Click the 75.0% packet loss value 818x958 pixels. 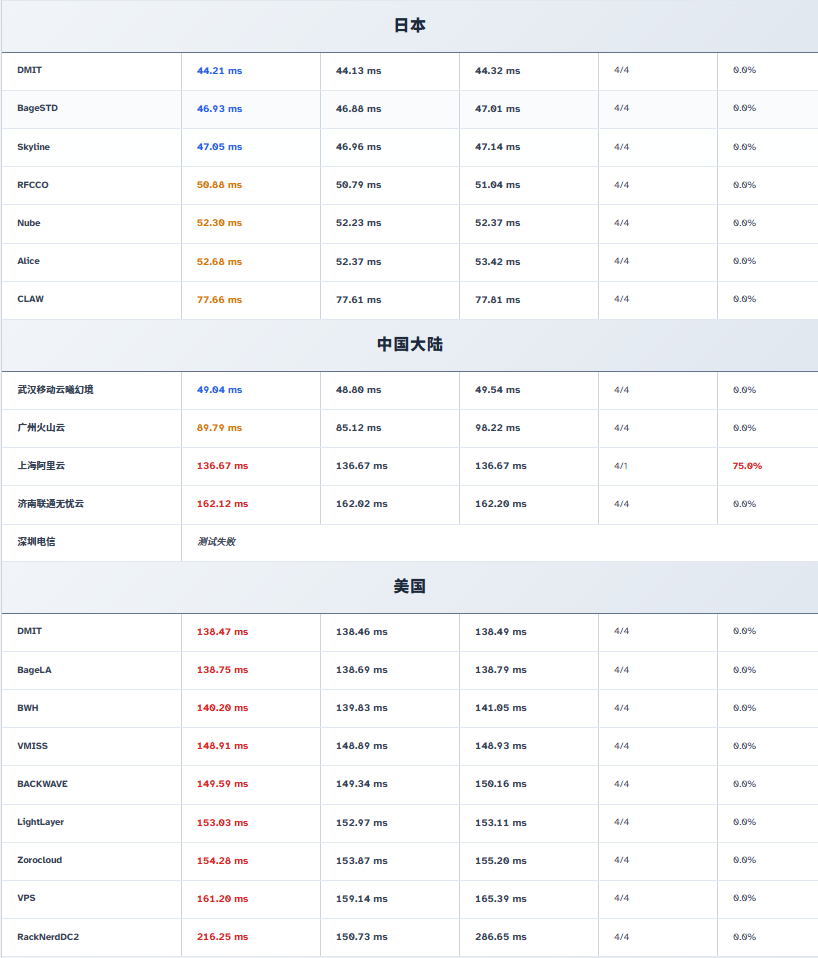tap(747, 466)
